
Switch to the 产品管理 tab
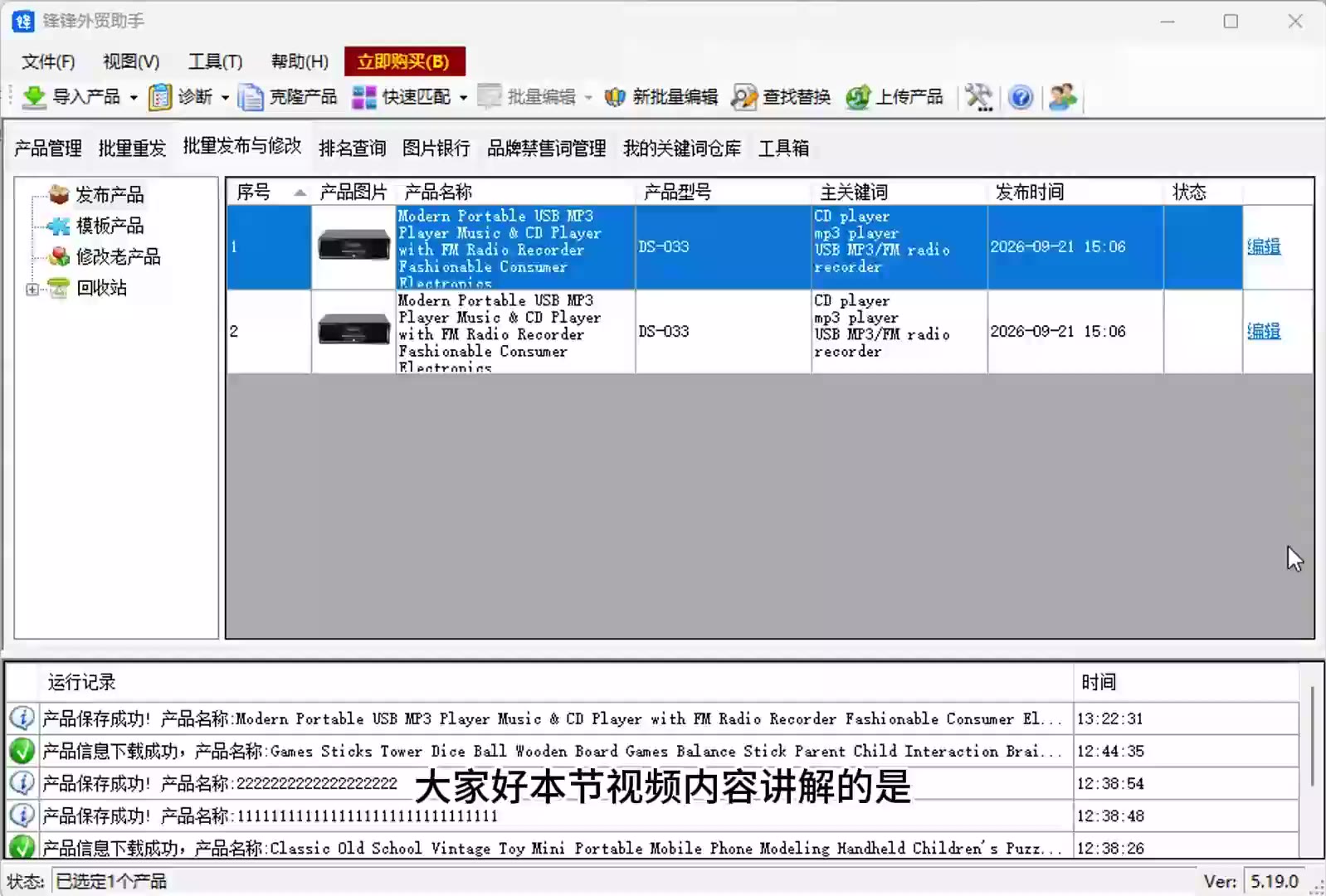click(x=48, y=149)
